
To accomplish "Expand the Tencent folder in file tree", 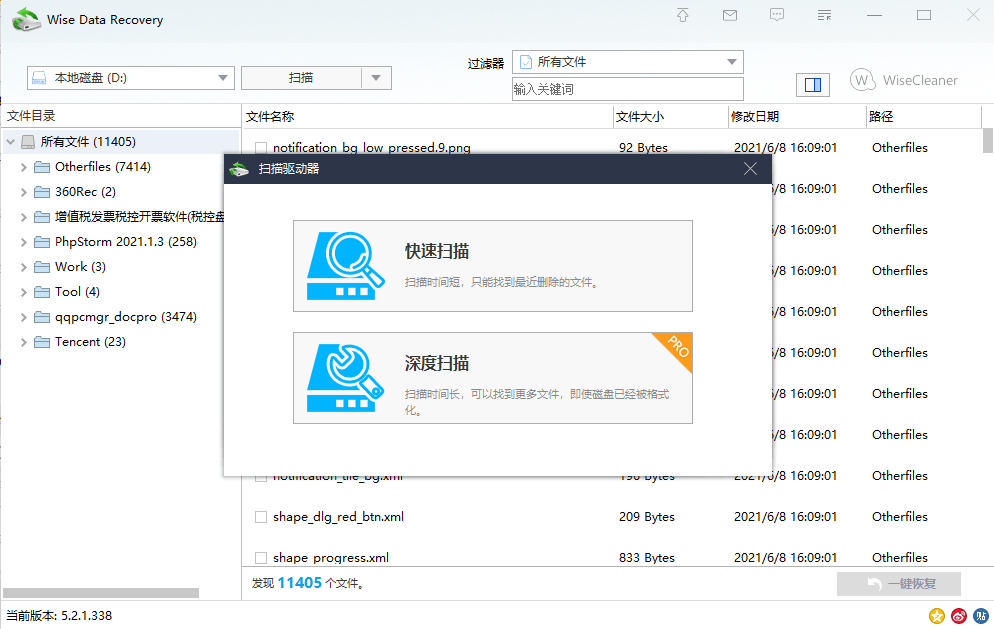I will (22, 341).
